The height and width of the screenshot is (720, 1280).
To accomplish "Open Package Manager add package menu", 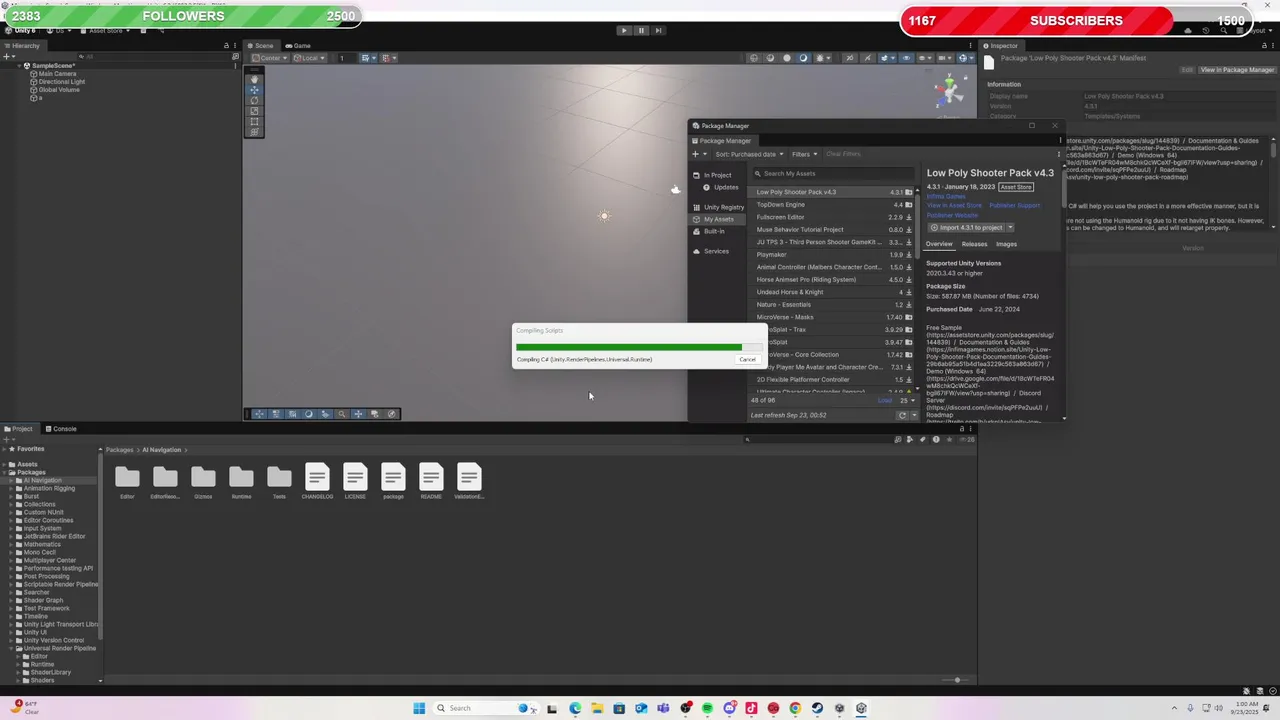I will [700, 154].
